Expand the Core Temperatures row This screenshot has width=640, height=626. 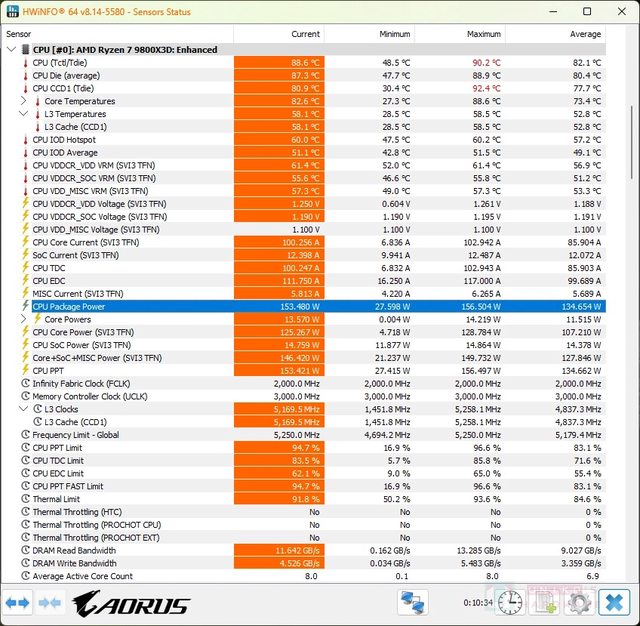coord(24,101)
